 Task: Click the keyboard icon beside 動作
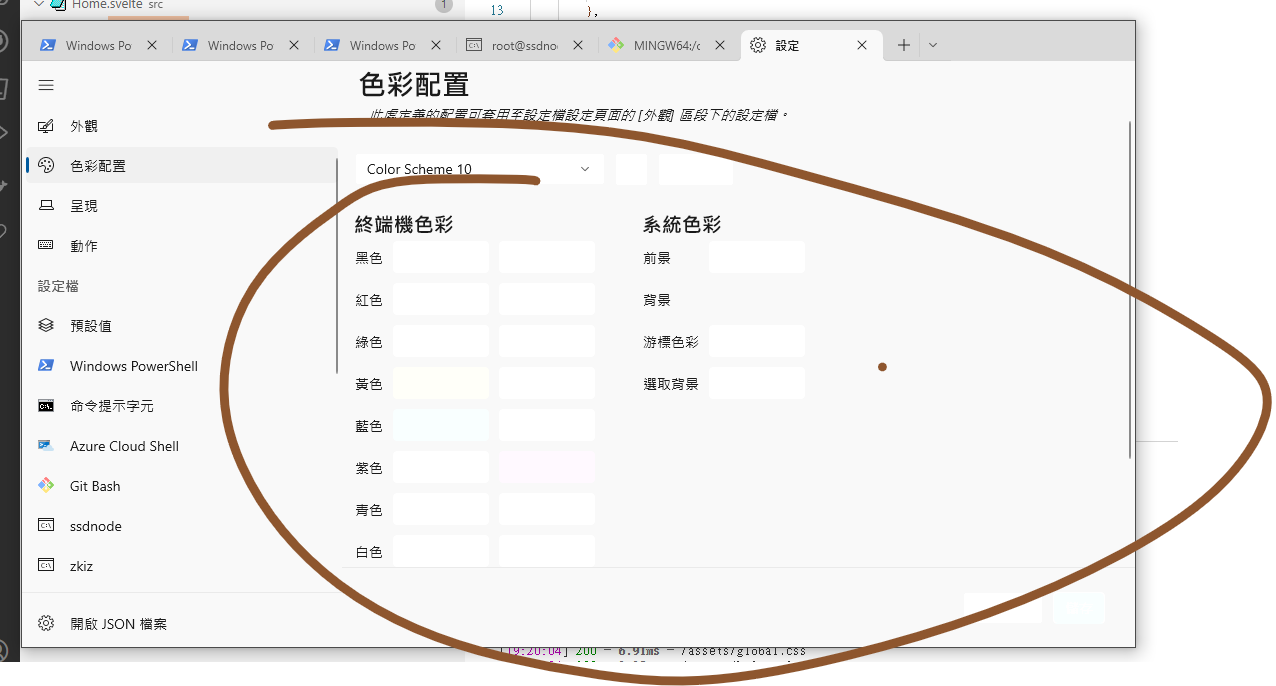pyautogui.click(x=46, y=246)
